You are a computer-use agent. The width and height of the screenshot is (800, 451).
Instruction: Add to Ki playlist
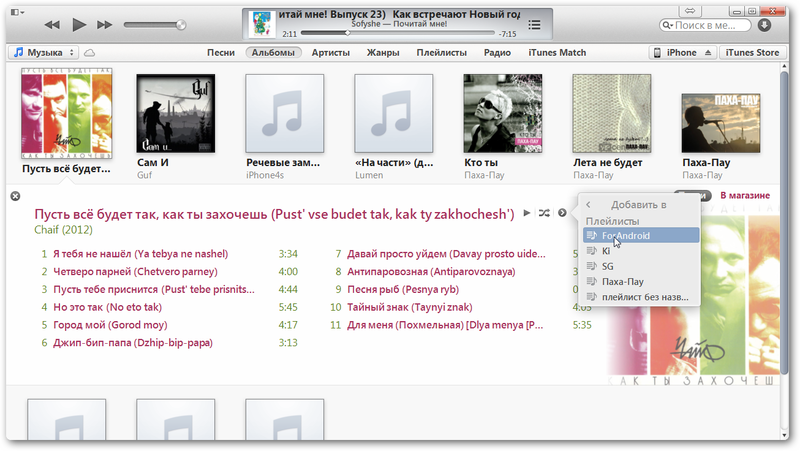(641, 250)
